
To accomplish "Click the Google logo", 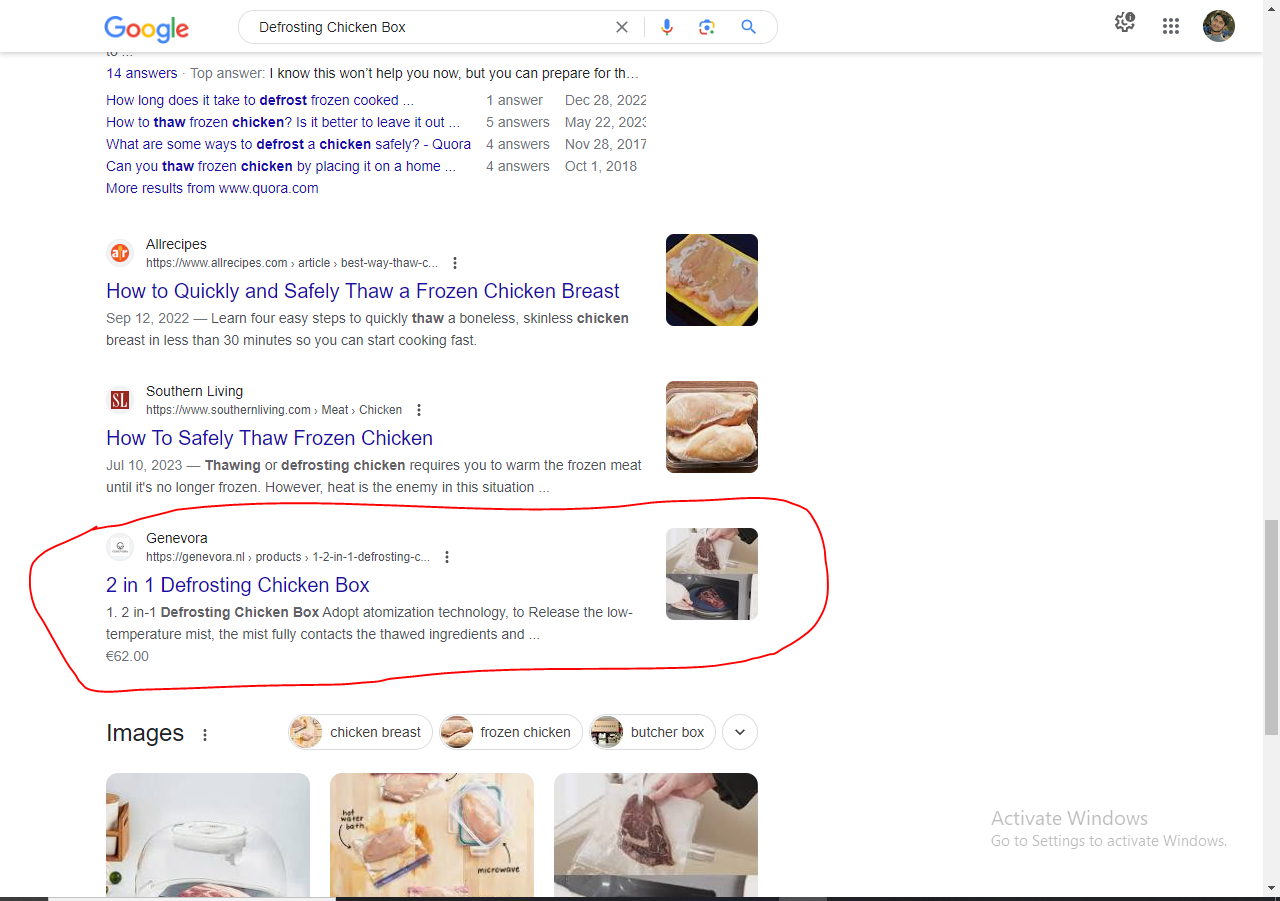I will [146, 28].
